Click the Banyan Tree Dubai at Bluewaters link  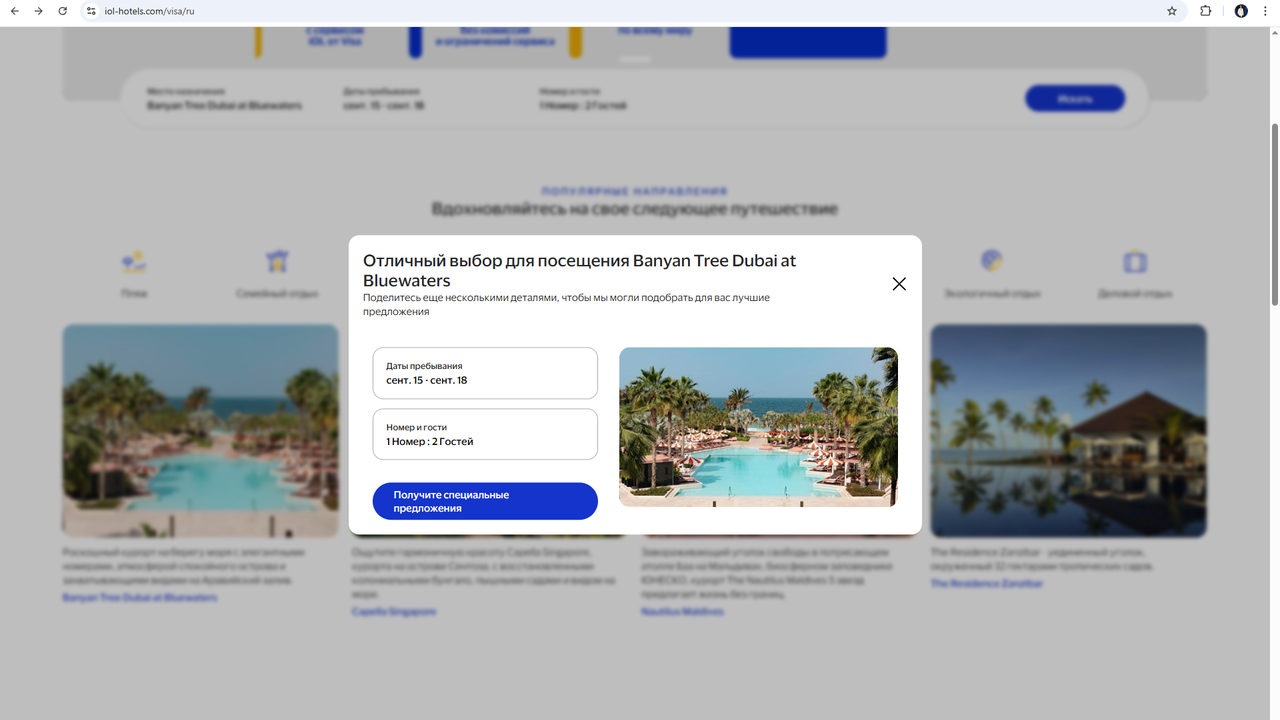[140, 597]
